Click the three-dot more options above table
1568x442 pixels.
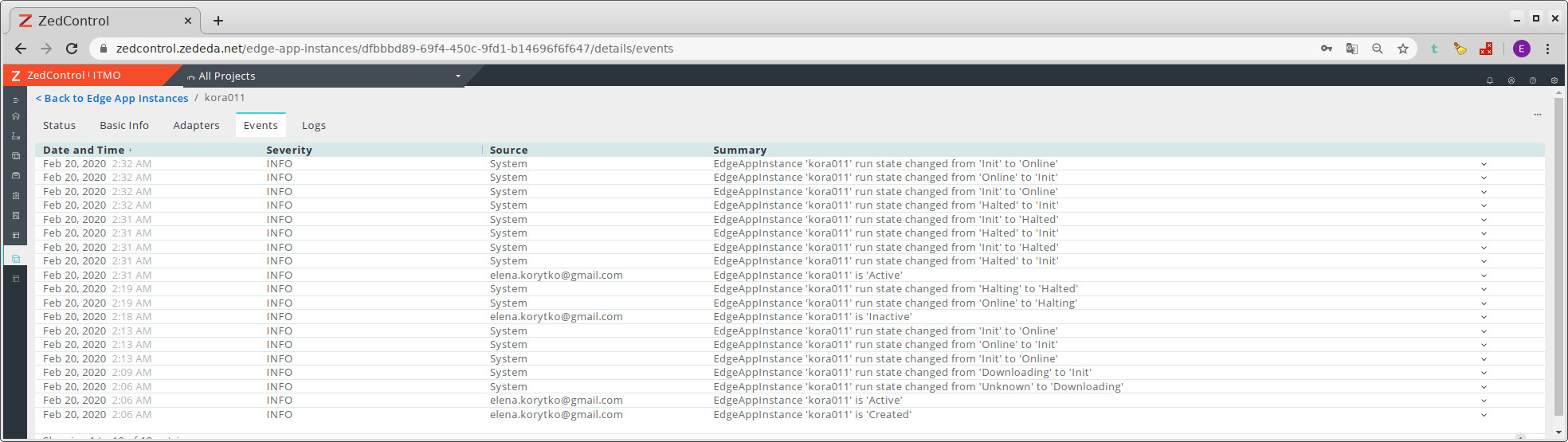[1537, 115]
